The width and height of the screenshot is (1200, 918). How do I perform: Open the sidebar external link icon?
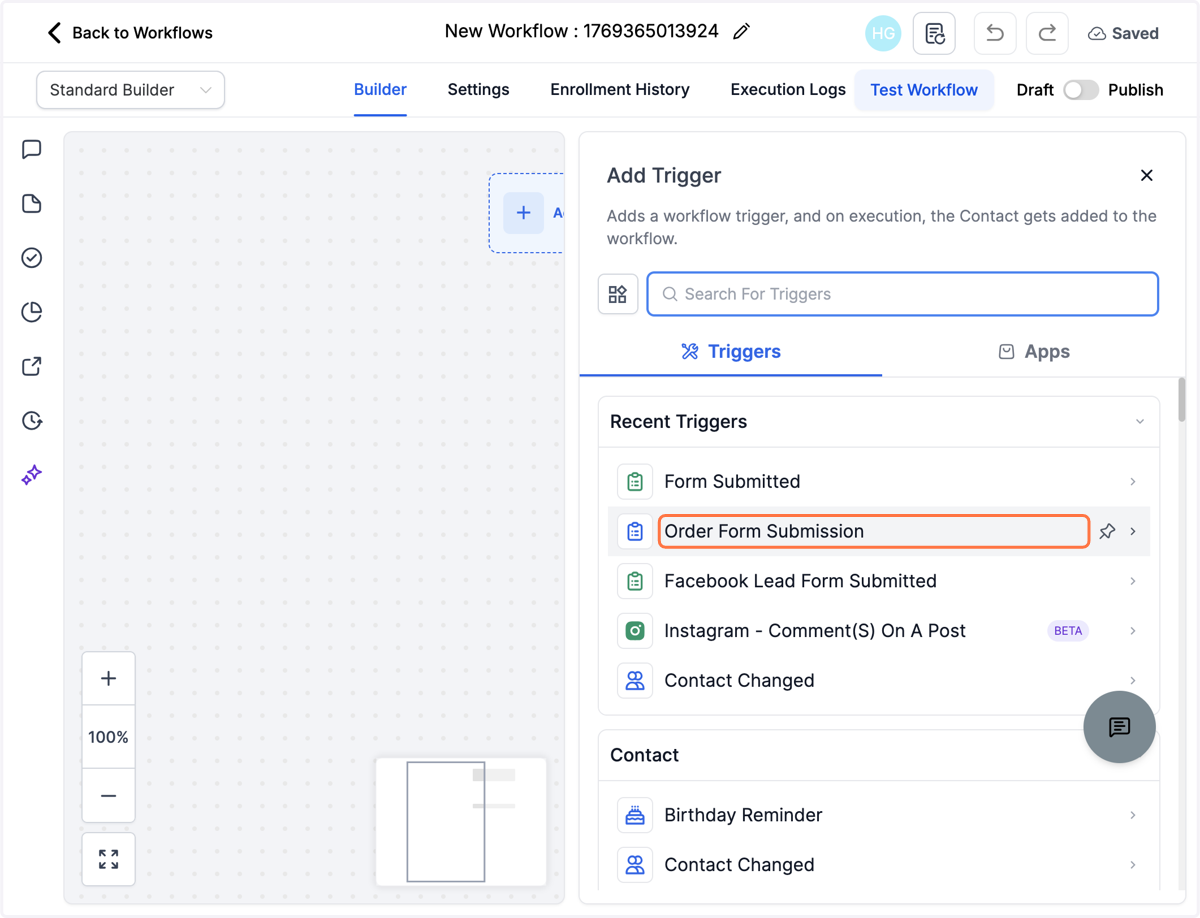pos(32,366)
